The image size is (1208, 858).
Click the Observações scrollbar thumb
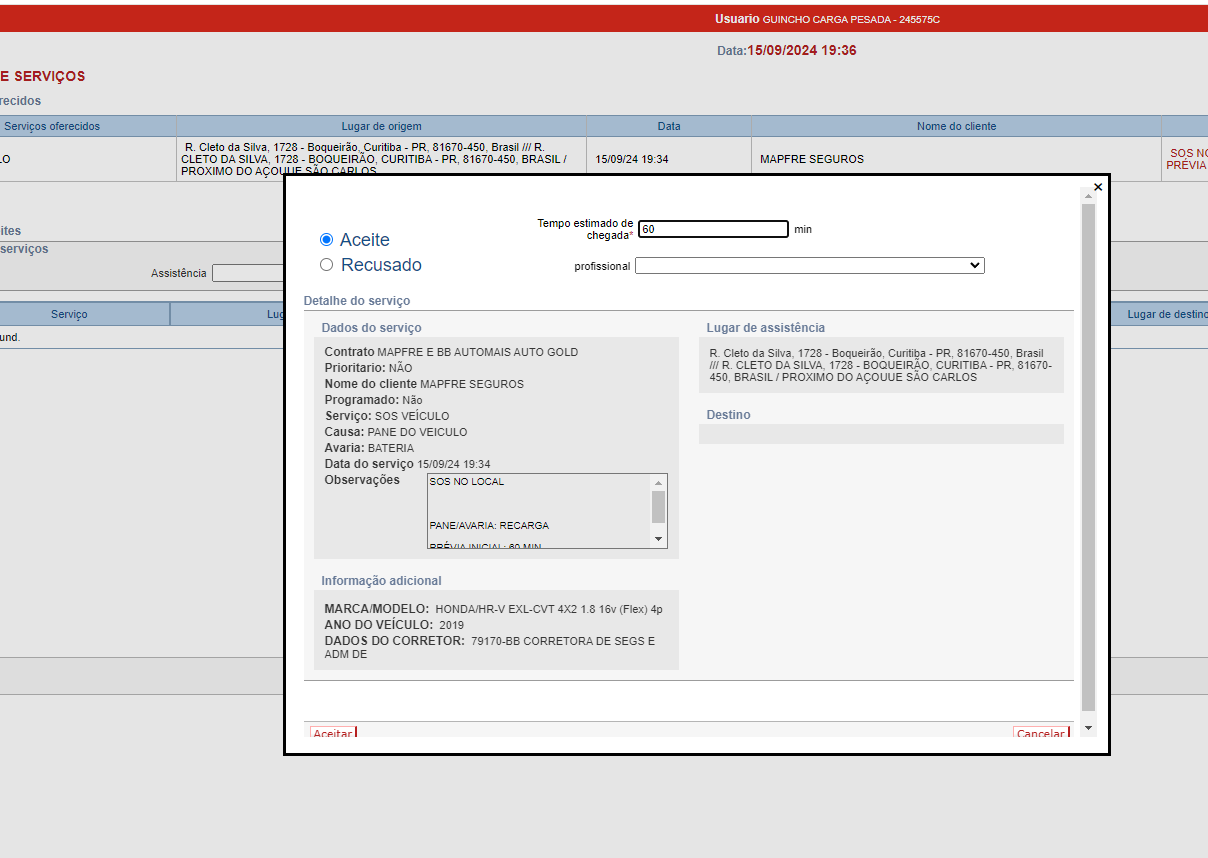(658, 506)
